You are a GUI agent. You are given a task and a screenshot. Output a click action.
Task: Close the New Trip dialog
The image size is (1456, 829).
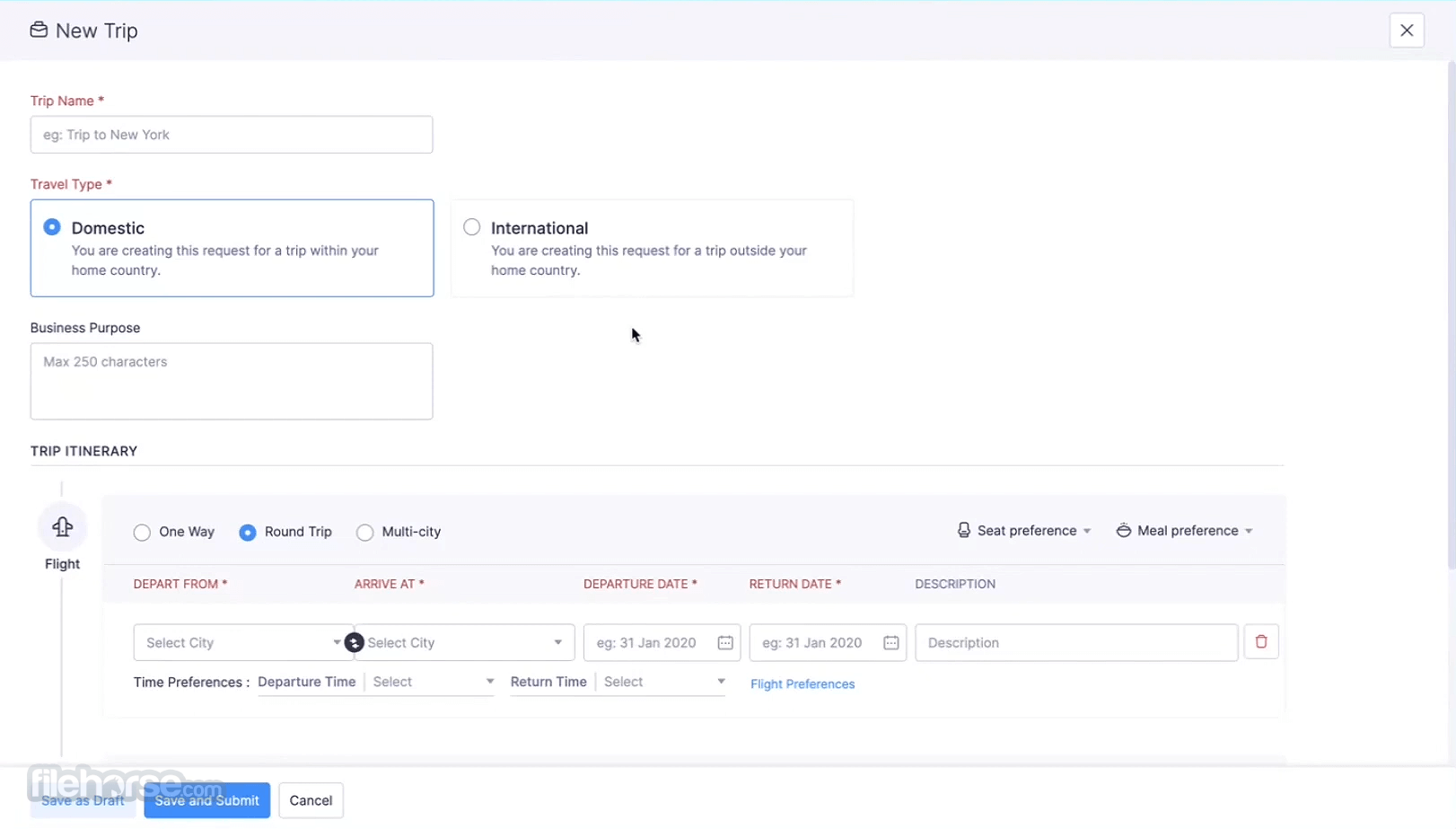point(1407,31)
